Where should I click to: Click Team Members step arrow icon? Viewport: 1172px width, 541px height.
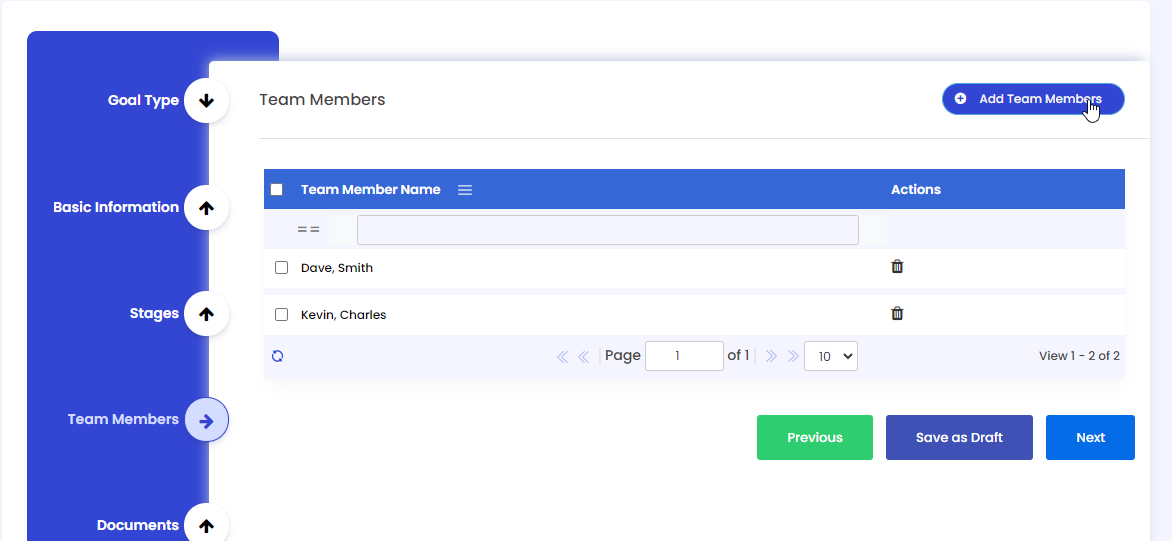[207, 420]
